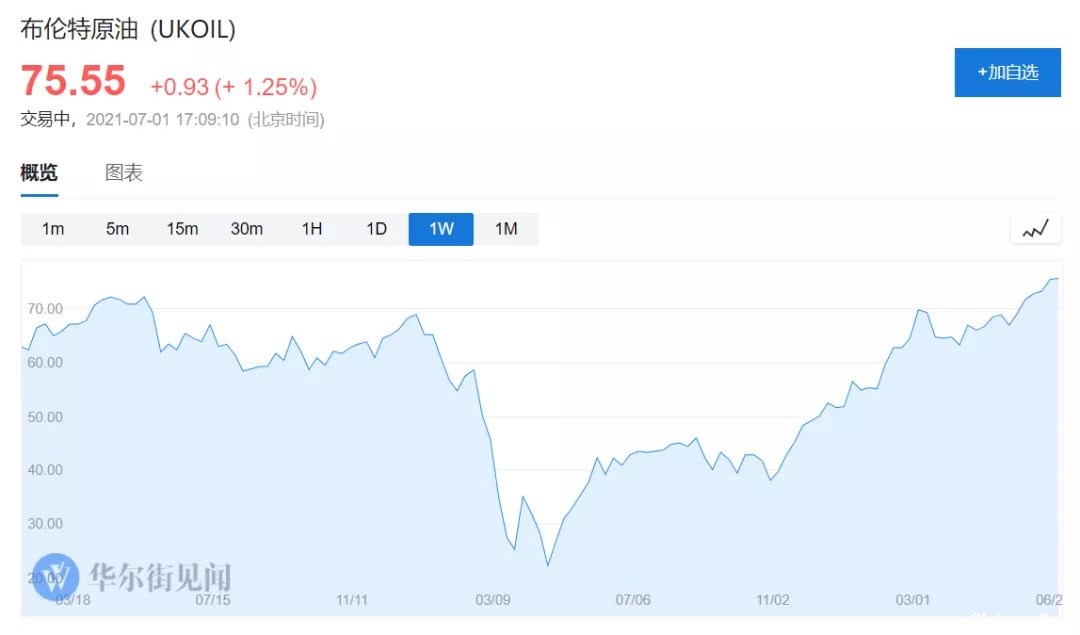
Task: Select the 1m time interval
Action: pyautogui.click(x=53, y=229)
